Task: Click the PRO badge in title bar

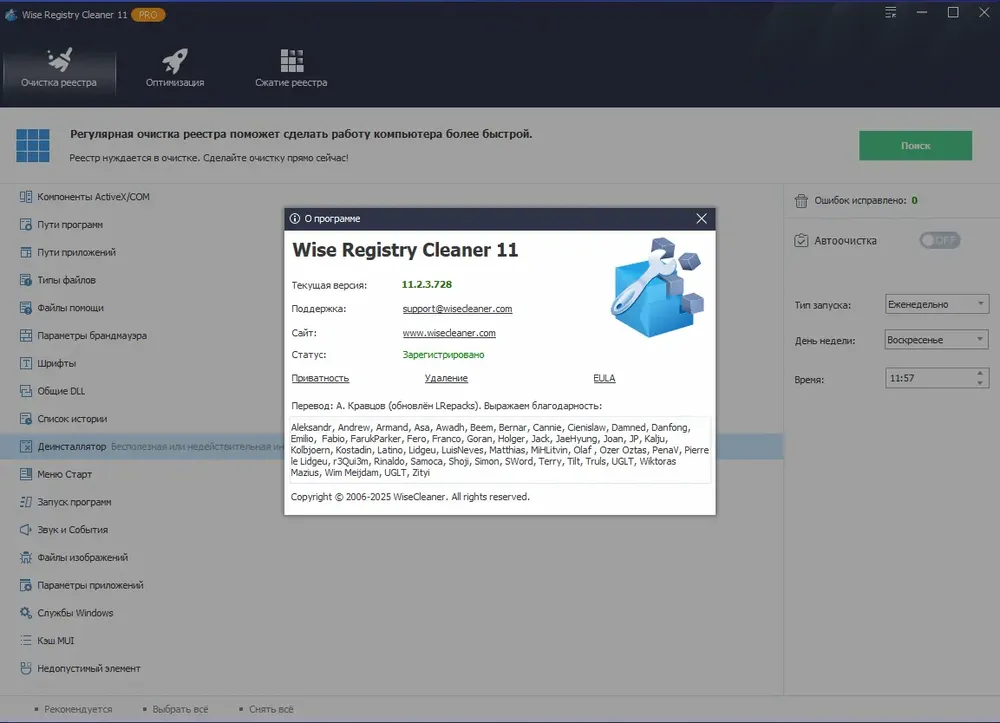Action: 148,15
